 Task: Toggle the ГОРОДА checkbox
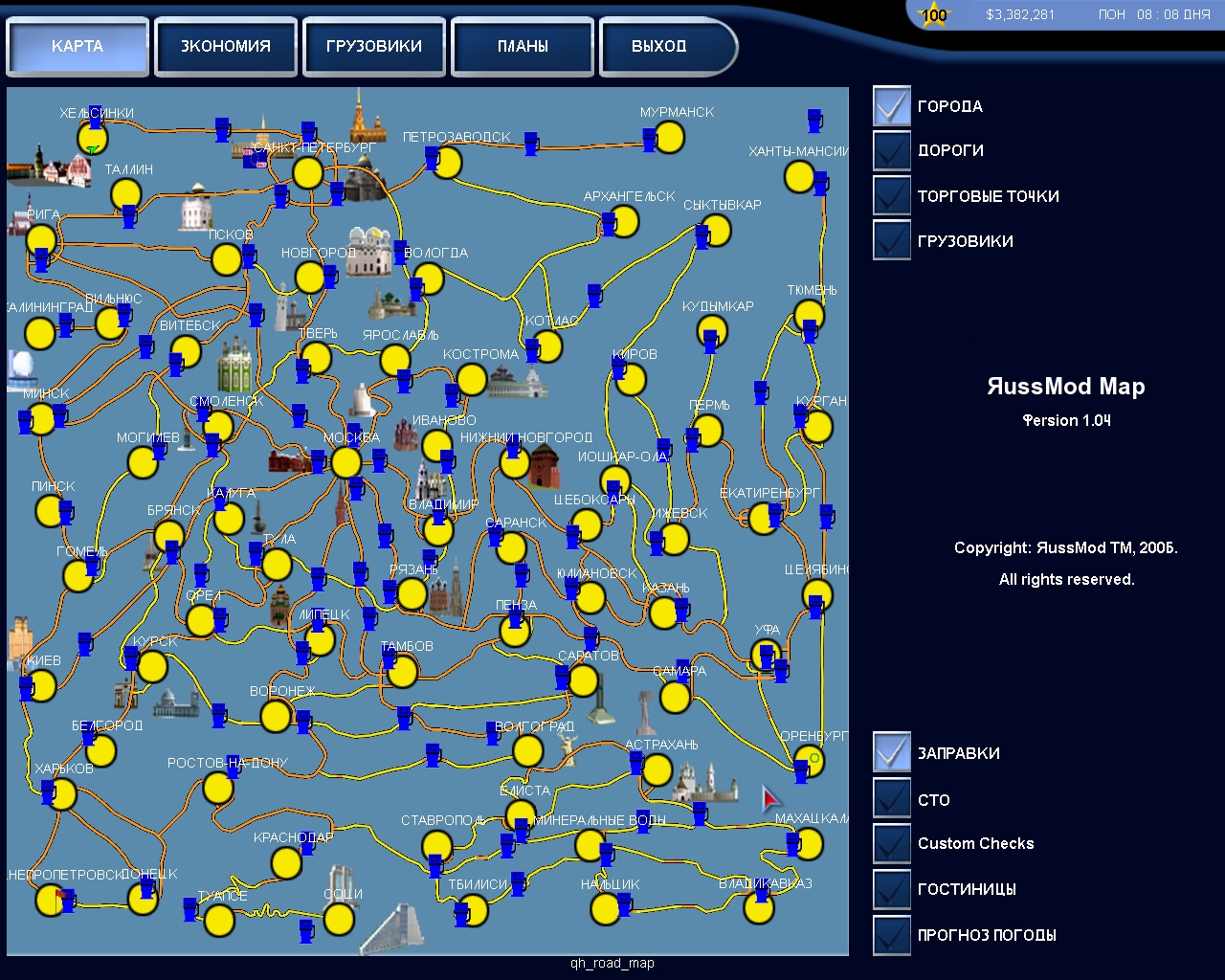tap(892, 106)
